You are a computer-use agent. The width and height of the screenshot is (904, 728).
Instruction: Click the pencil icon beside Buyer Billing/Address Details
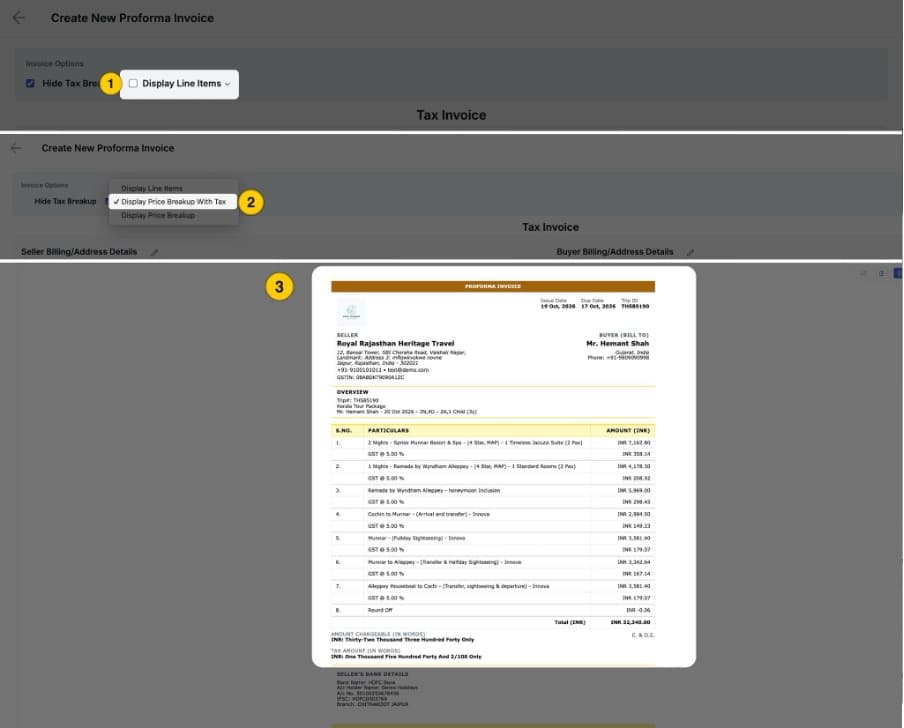tap(690, 252)
